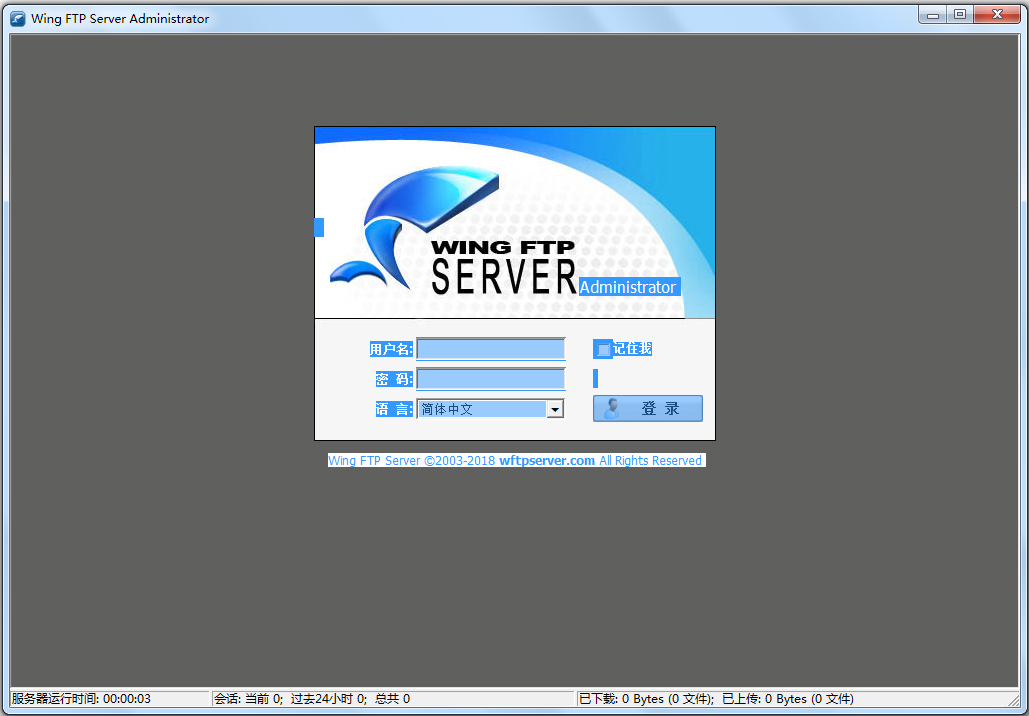Click the user icon on login button
The width and height of the screenshot is (1029, 716).
click(x=612, y=408)
